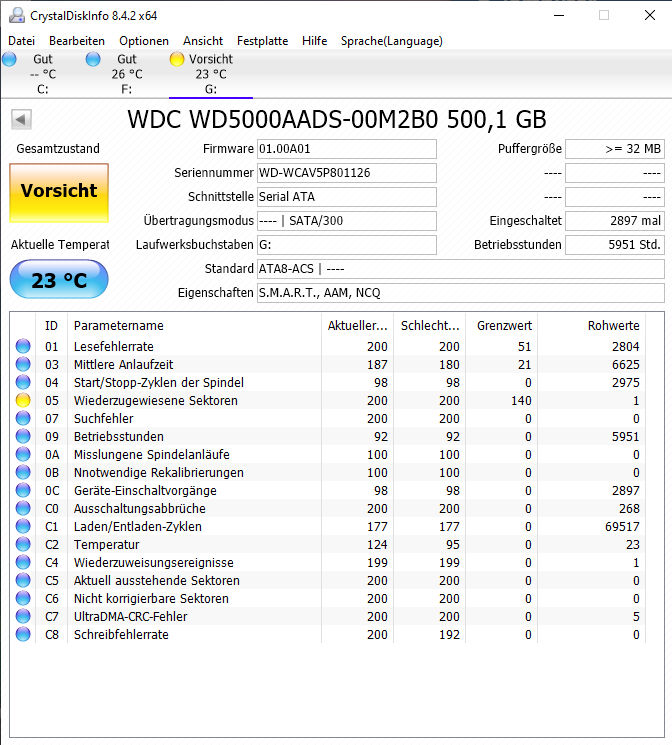Open the Sprache(Language) menu
The width and height of the screenshot is (672, 745).
(392, 41)
